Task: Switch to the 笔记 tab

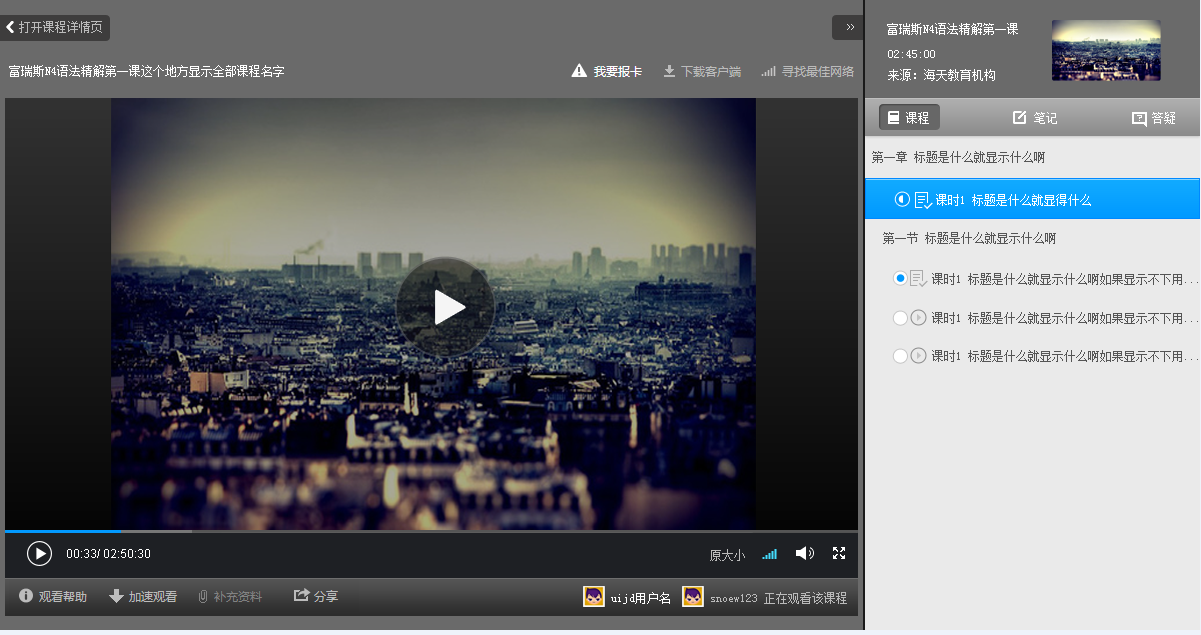Action: 1034,118
